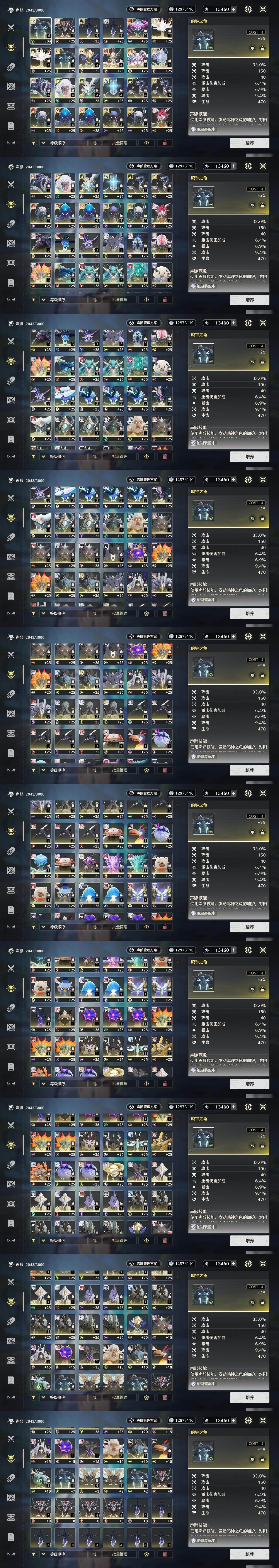Open the compass icon beside close X, topmost panel
The image size is (279, 1568).
pyautogui.click(x=248, y=9)
